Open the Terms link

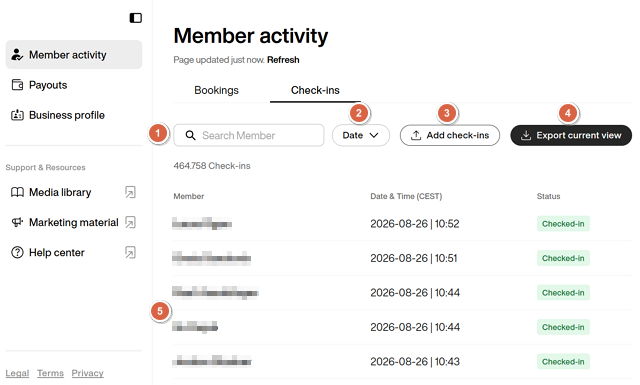click(x=50, y=373)
